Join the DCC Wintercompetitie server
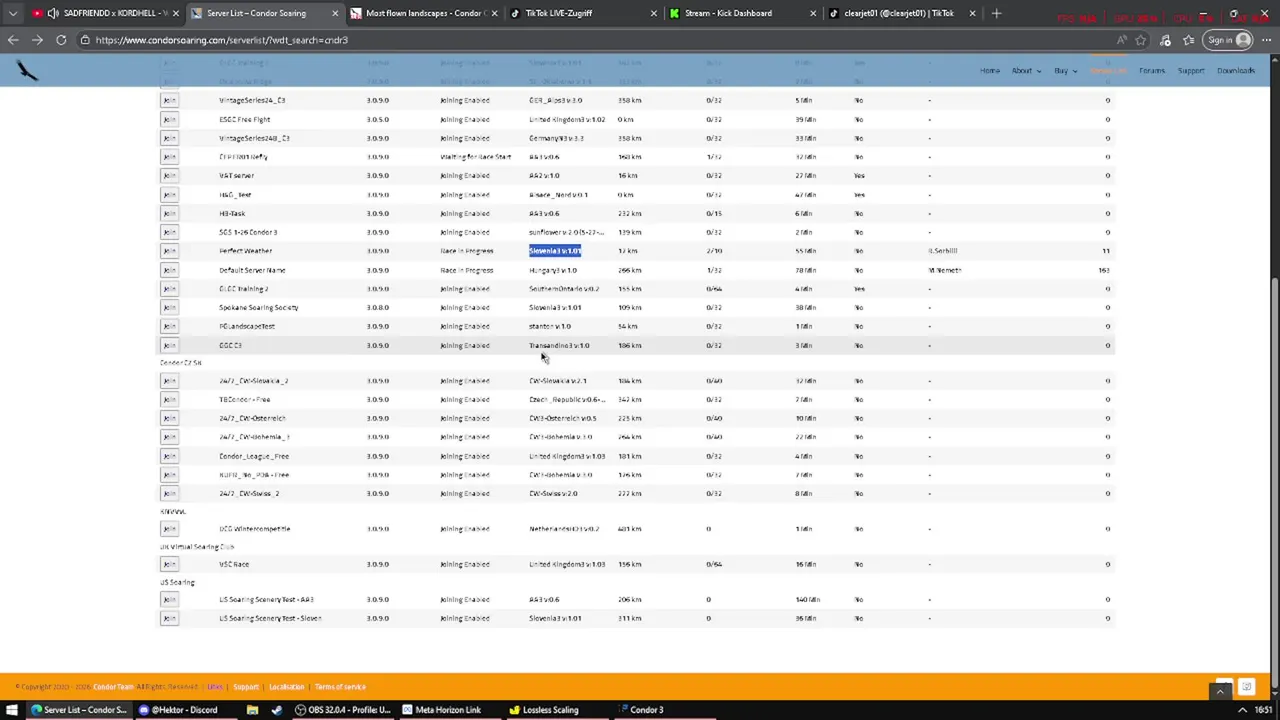1280x720 pixels. click(x=169, y=529)
